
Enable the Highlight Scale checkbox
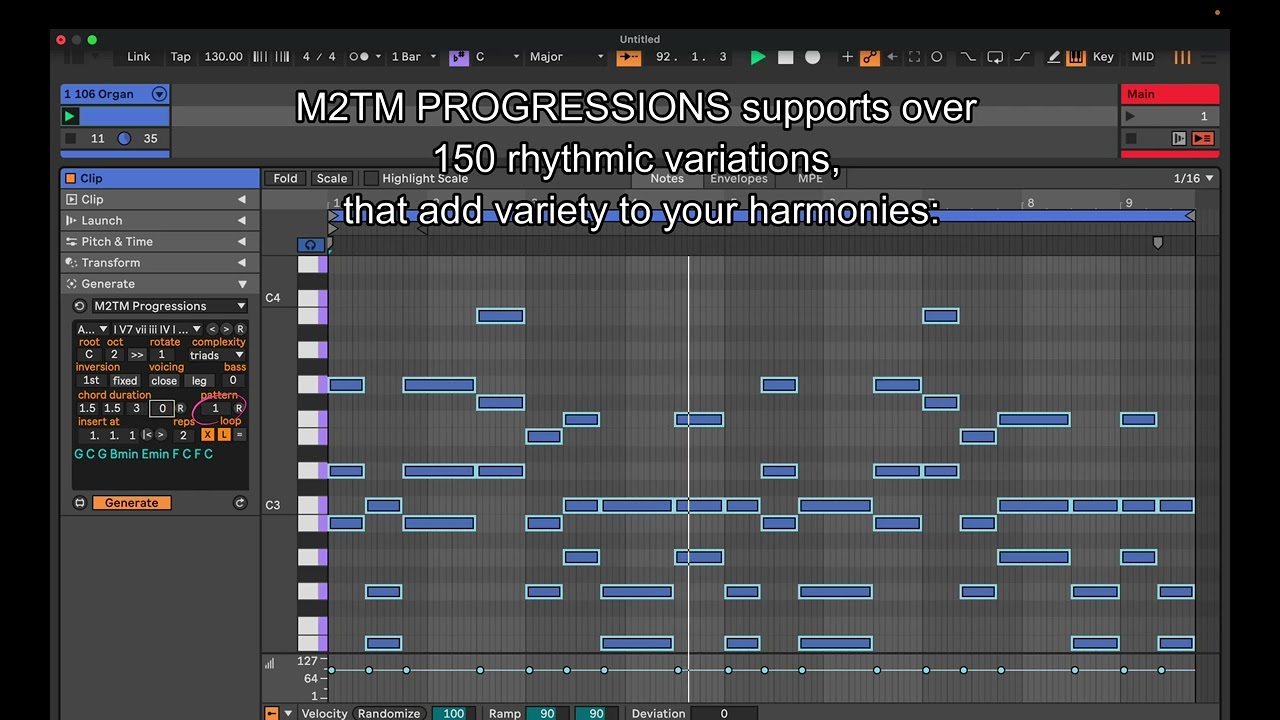click(371, 178)
